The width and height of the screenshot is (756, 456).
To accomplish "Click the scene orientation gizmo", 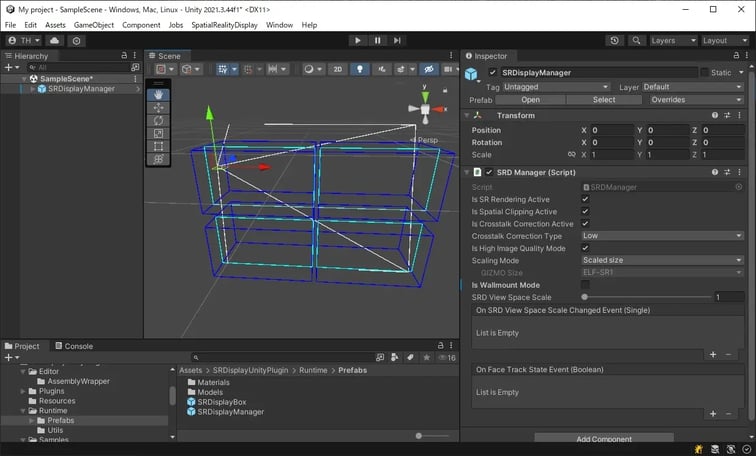I will point(425,108).
